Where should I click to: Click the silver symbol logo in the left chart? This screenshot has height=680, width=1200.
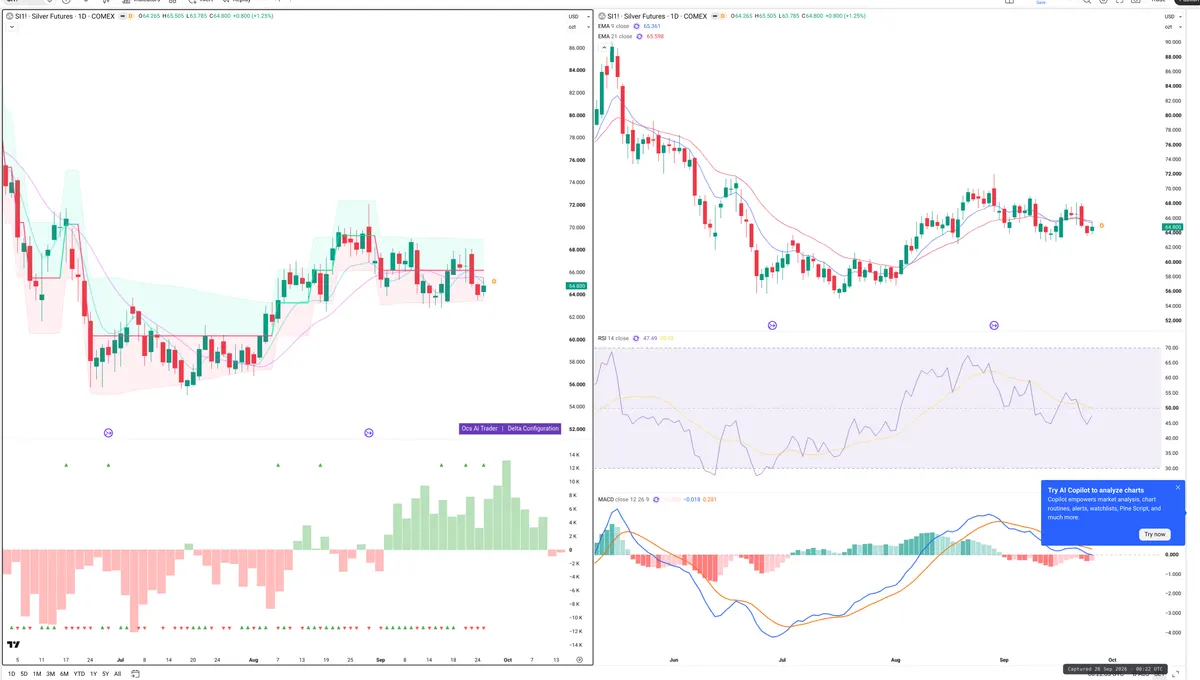[9, 17]
